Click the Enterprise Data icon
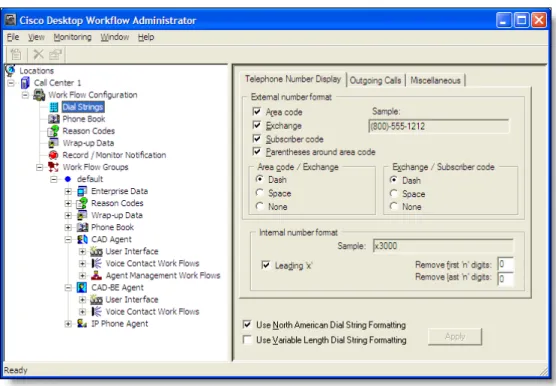Image resolution: width=556 pixels, height=386 pixels. click(x=82, y=191)
